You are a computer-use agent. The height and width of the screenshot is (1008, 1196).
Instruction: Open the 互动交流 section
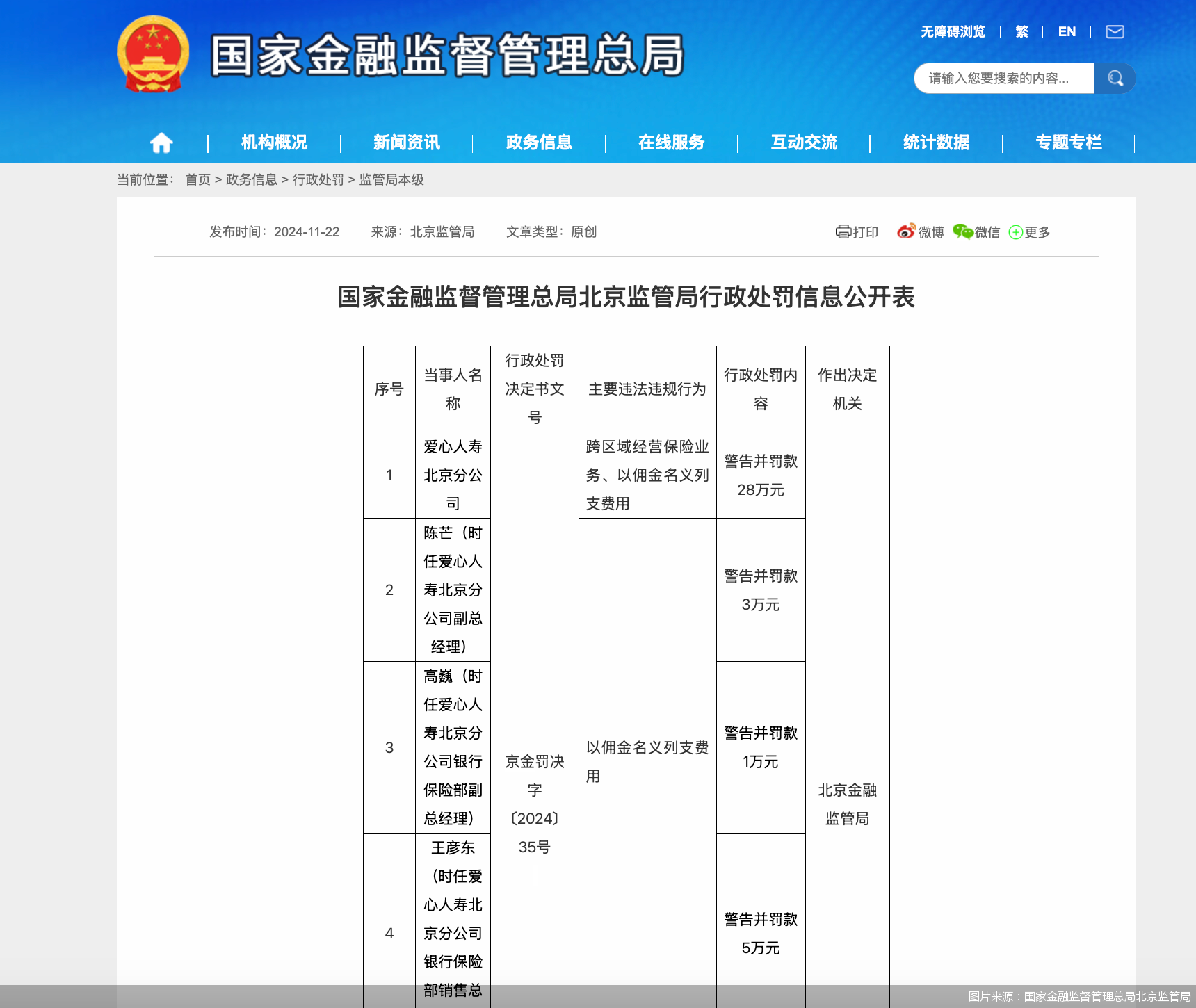[x=803, y=143]
